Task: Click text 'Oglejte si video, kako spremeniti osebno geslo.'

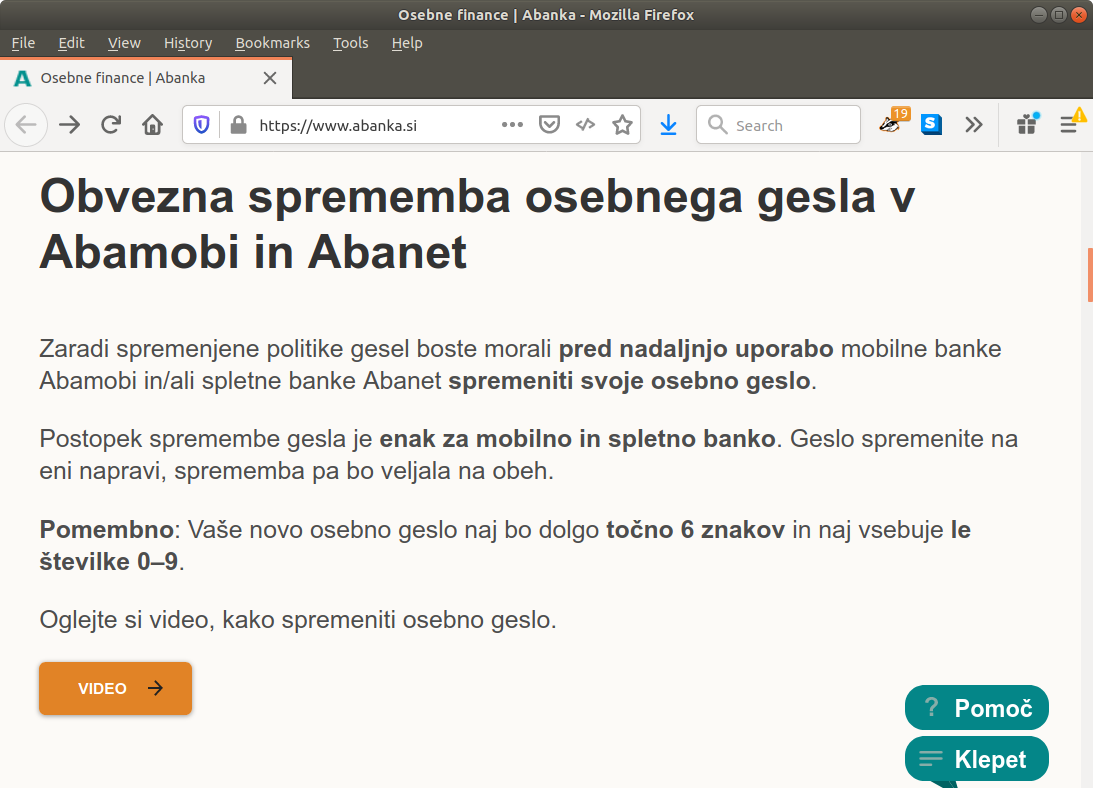Action: pos(298,620)
